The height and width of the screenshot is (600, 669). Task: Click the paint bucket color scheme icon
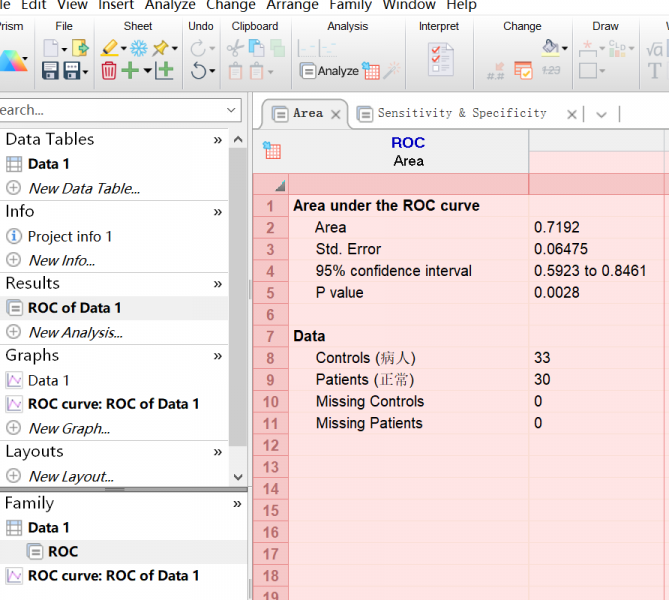point(550,48)
